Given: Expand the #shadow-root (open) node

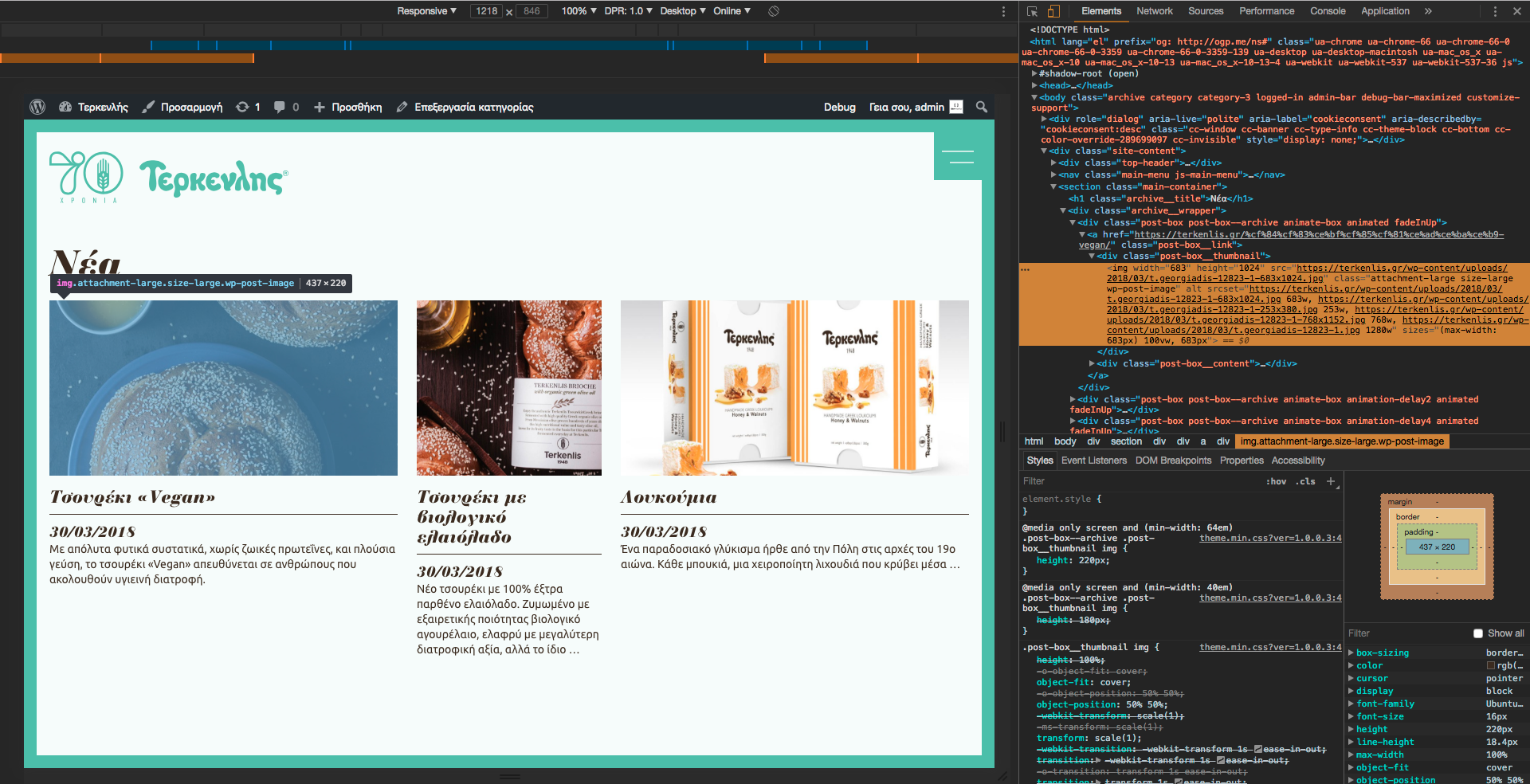Looking at the screenshot, I should tap(1035, 73).
